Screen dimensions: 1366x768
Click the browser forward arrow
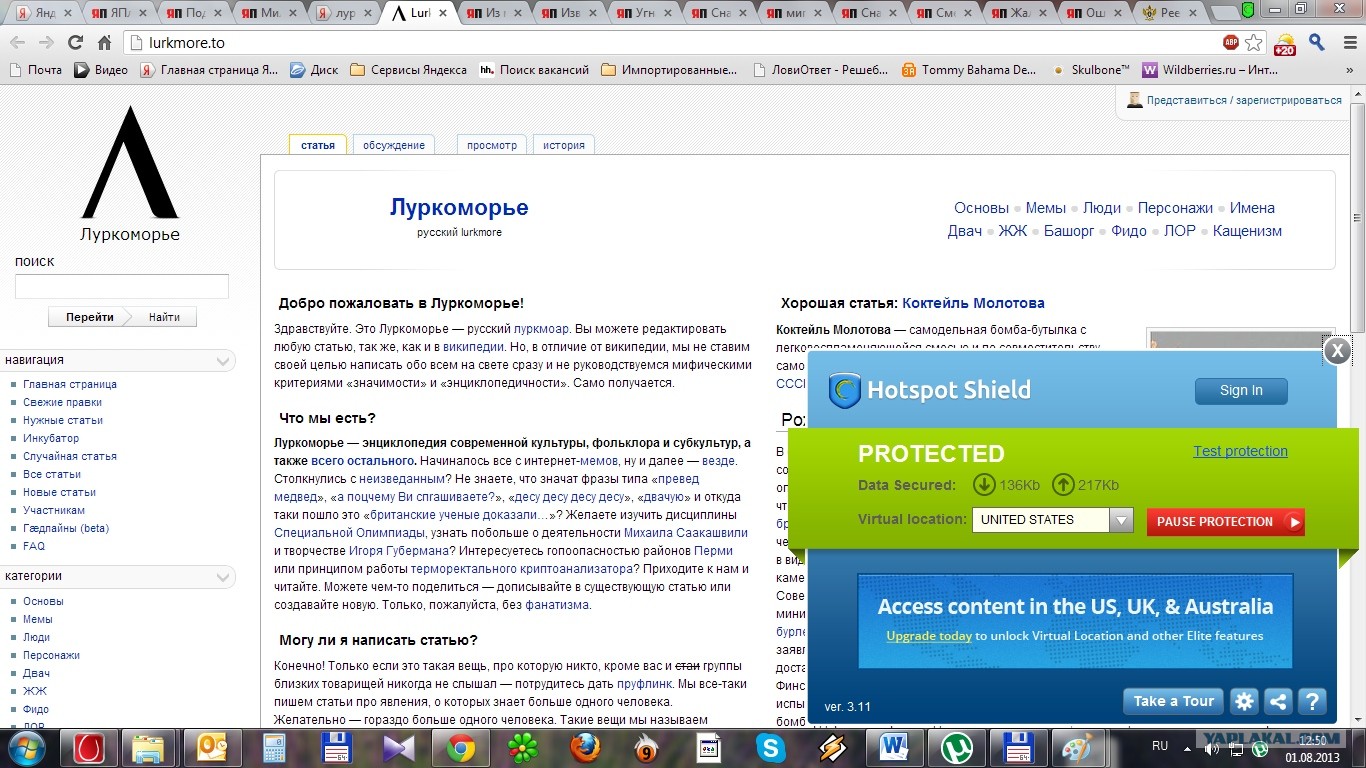[x=46, y=42]
